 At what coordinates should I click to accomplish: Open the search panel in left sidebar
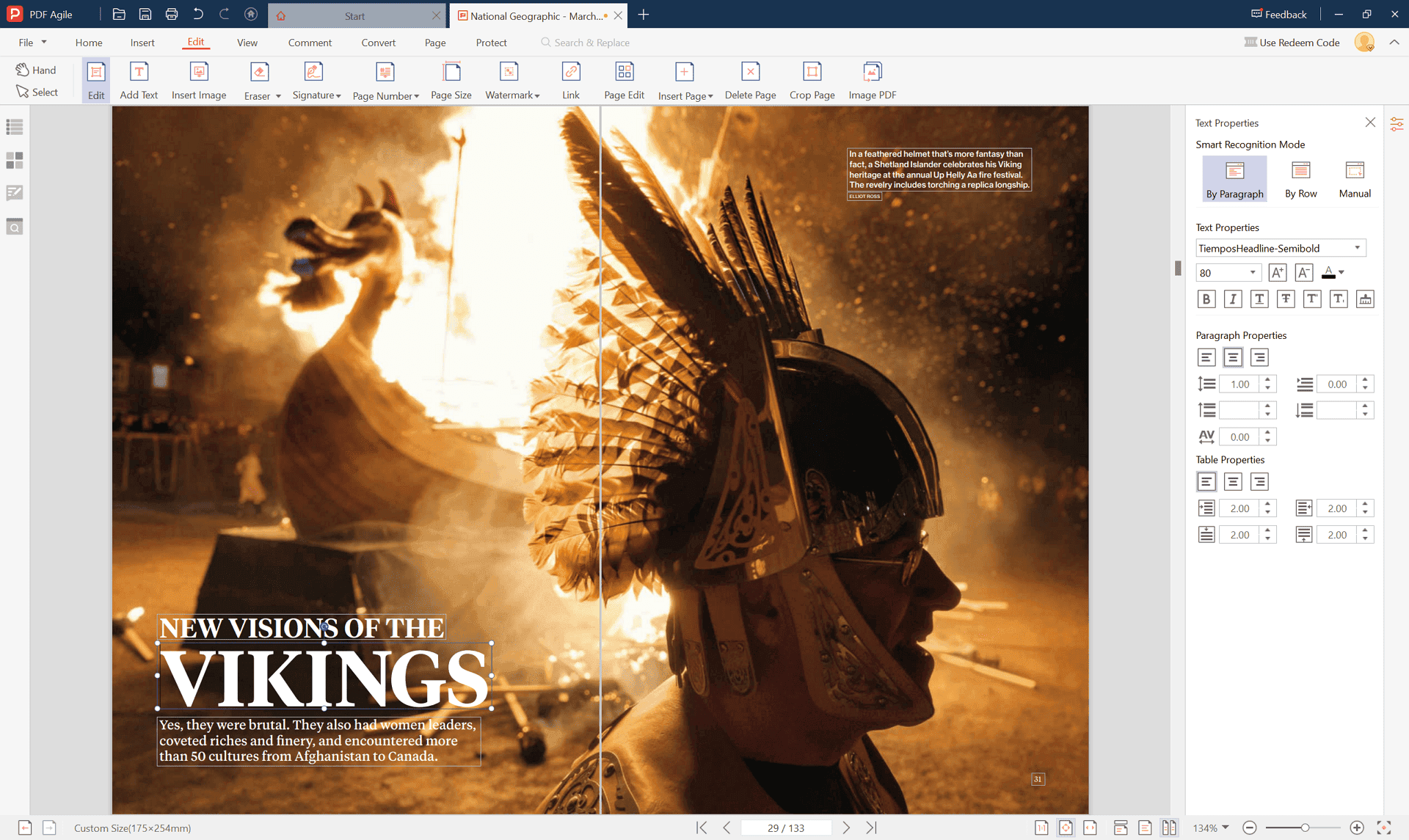coord(15,226)
